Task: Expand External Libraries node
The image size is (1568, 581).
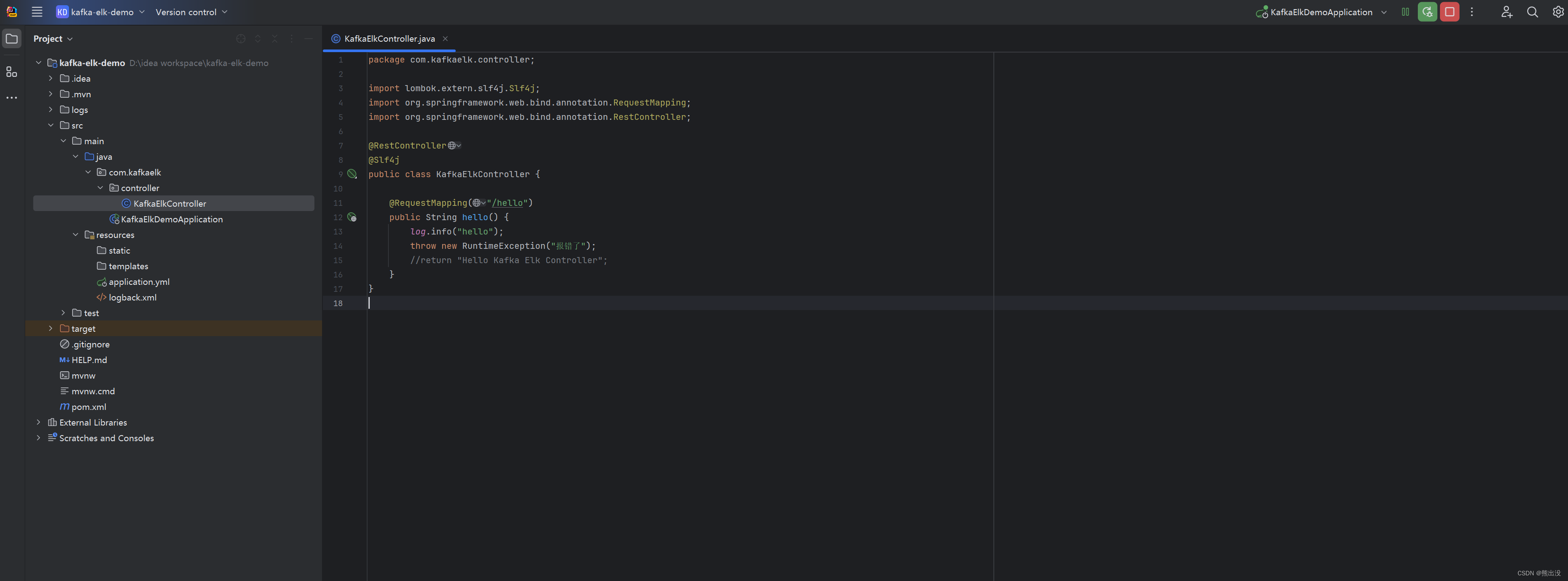Action: point(38,423)
